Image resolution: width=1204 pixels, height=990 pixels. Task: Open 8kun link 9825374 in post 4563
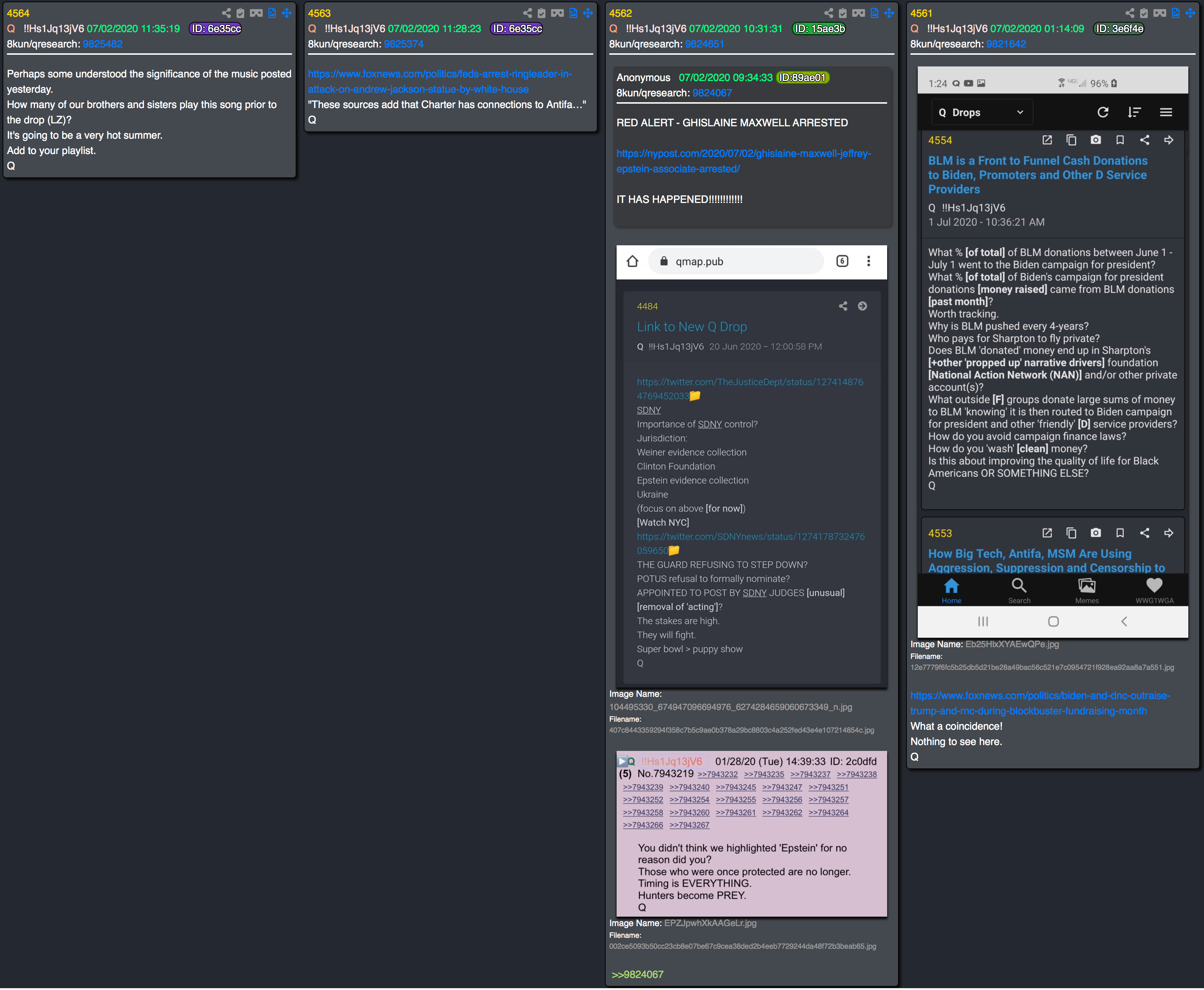(404, 44)
